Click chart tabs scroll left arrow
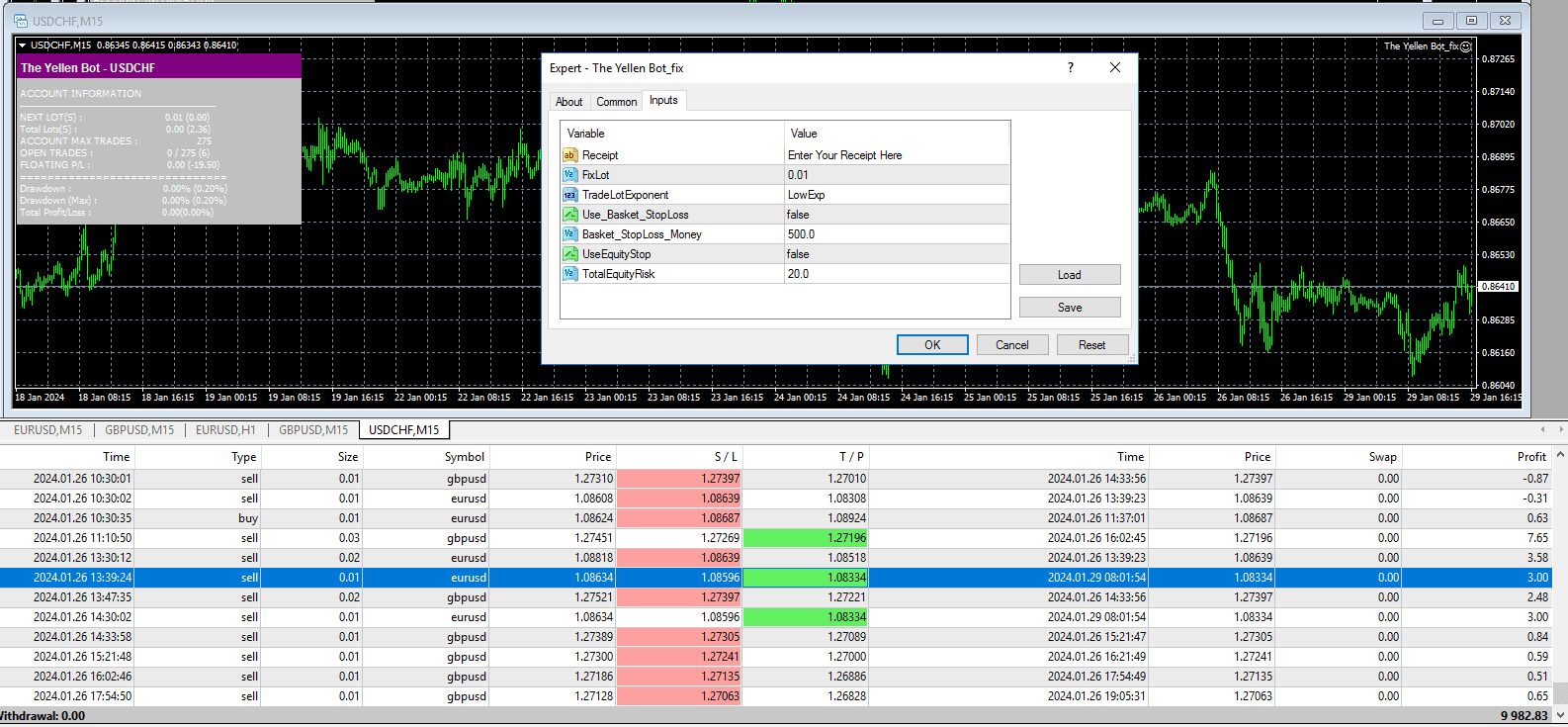1568x727 pixels. (x=1542, y=429)
